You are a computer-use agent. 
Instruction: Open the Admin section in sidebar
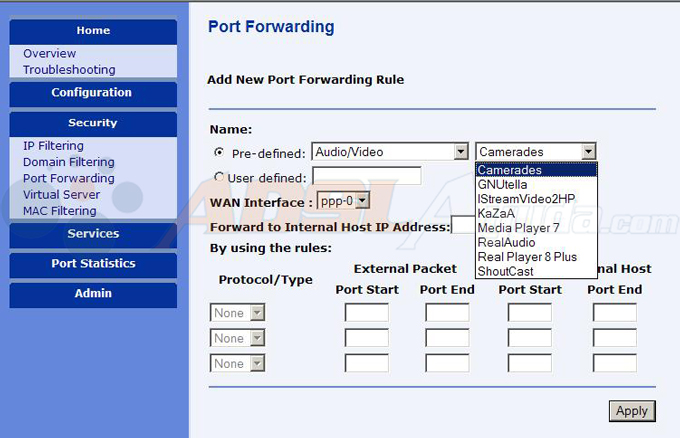[x=93, y=294]
